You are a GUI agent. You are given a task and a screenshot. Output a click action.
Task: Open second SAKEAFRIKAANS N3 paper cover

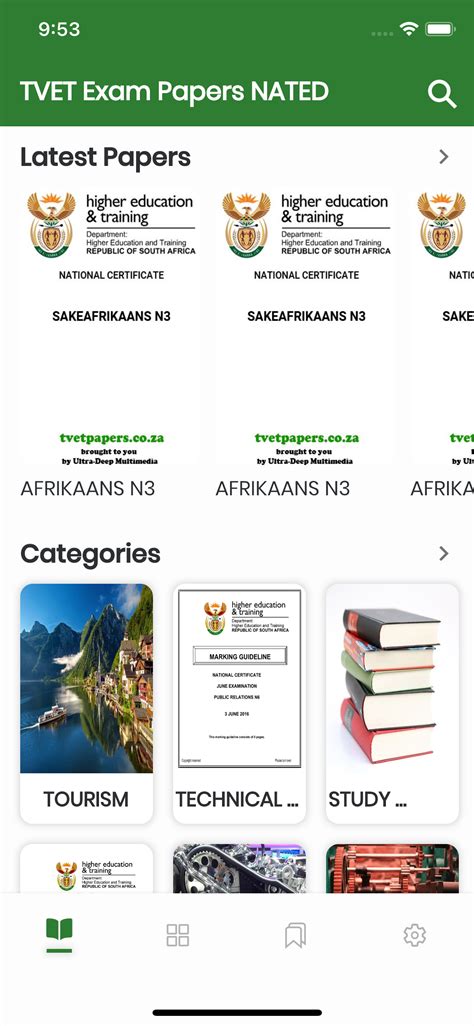[306, 328]
